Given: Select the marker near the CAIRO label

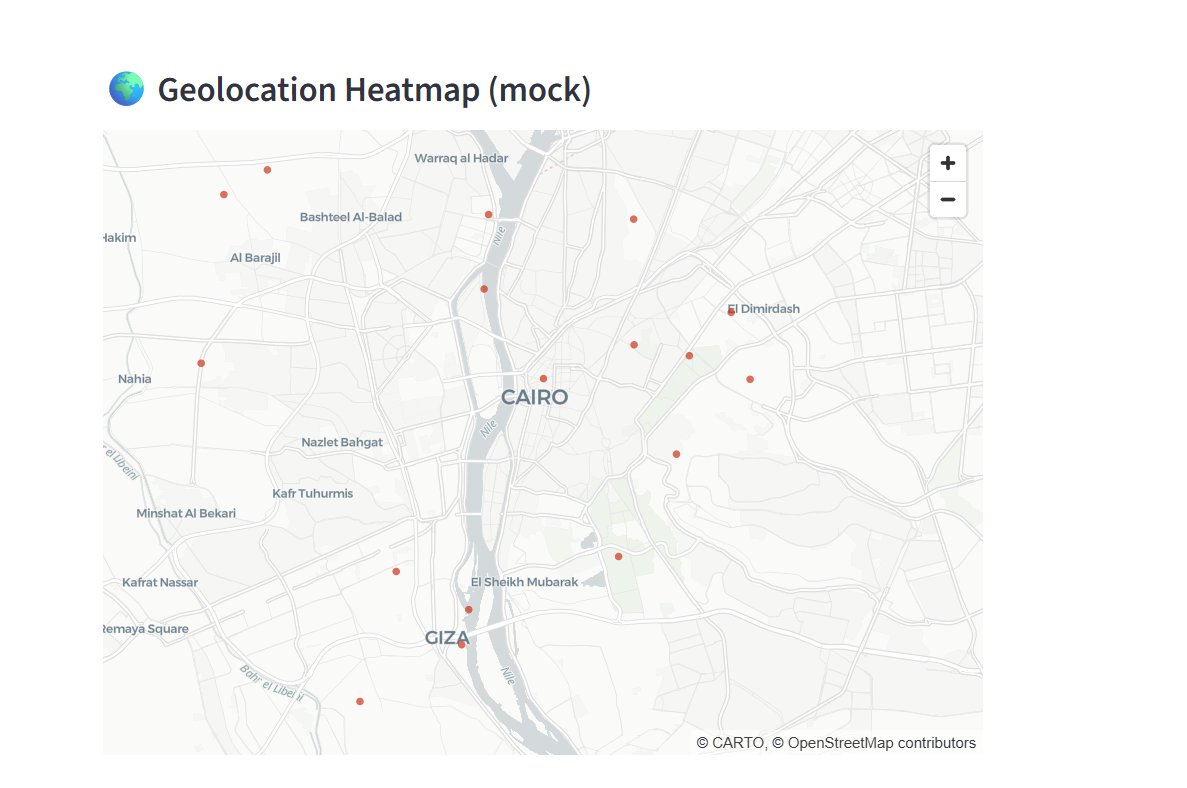Looking at the screenshot, I should pos(543,378).
